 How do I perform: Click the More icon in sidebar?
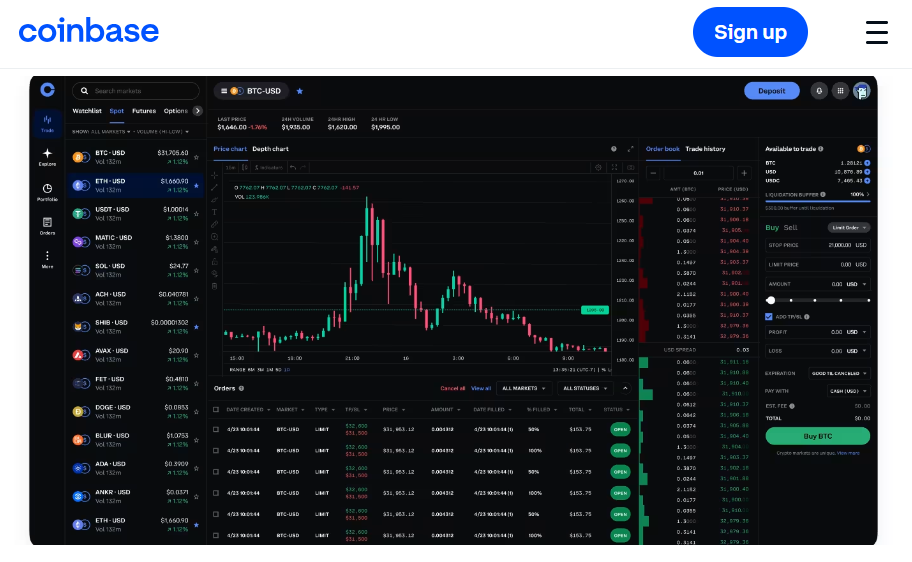point(47,259)
